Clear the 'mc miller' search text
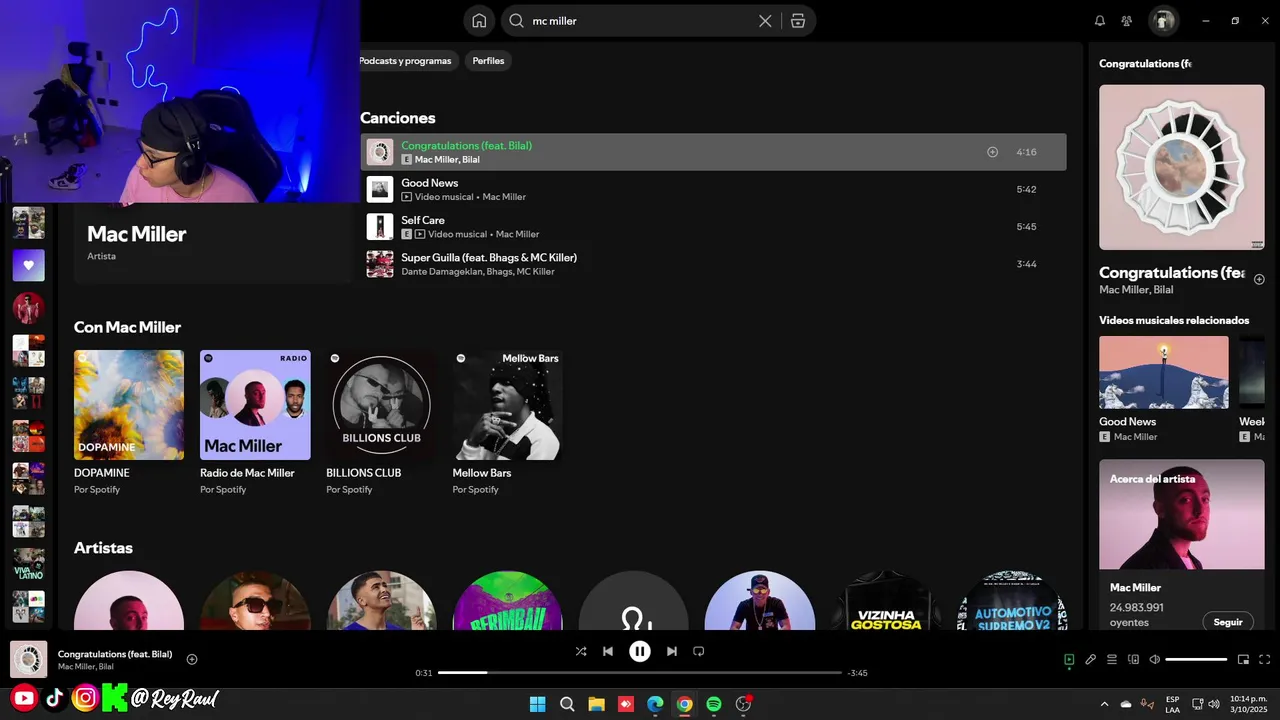 click(x=765, y=21)
